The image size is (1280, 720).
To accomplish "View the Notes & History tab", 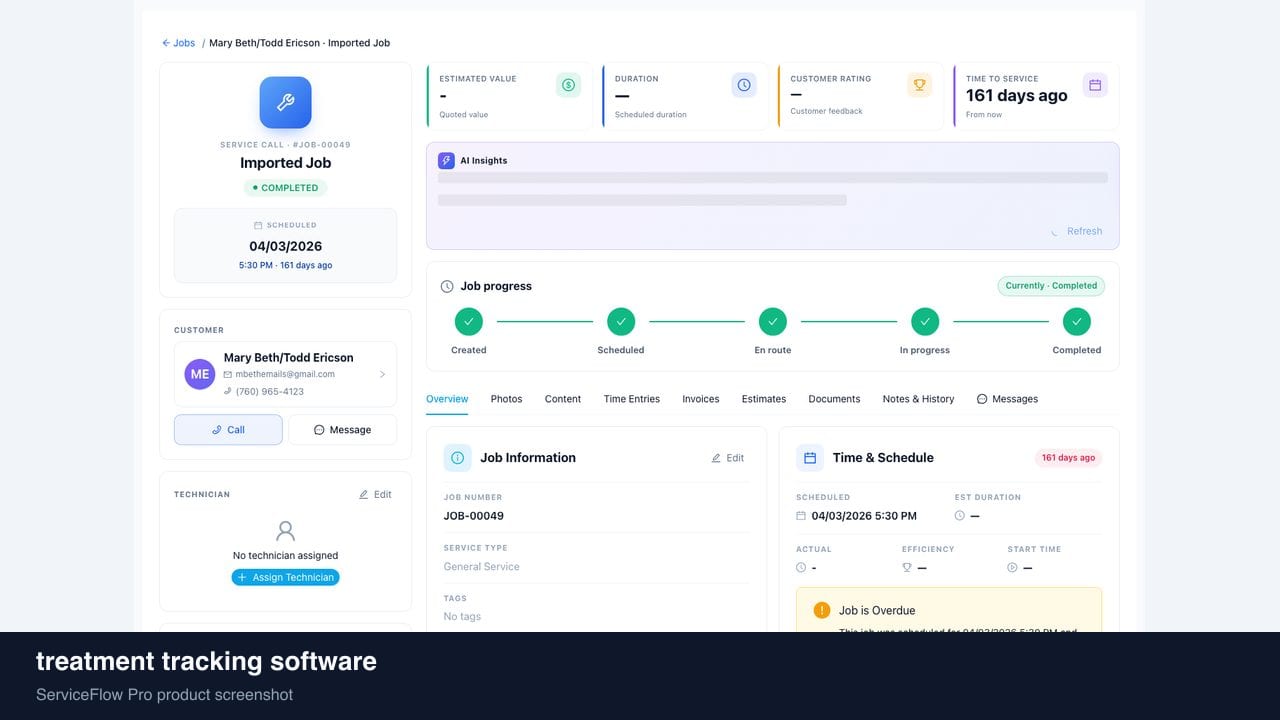I will click(x=918, y=399).
